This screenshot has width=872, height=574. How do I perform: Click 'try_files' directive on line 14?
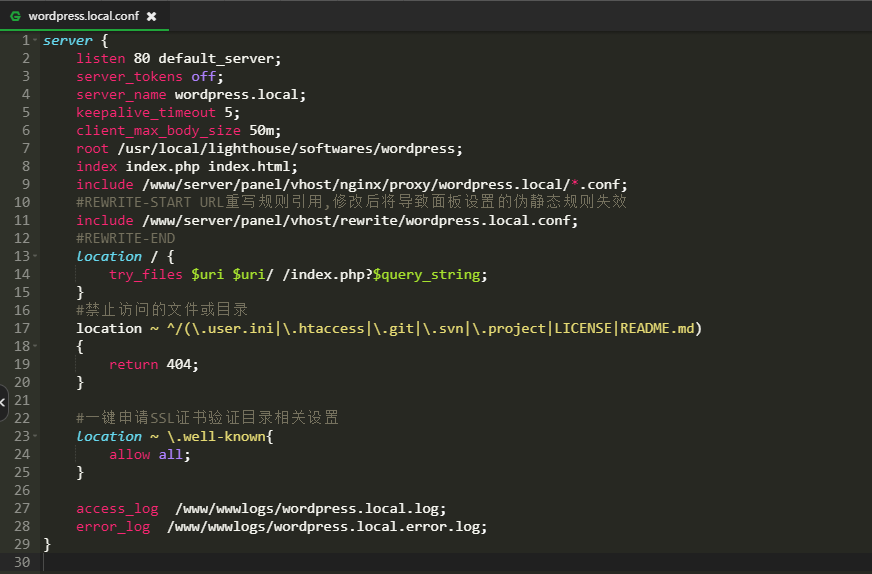coord(146,274)
